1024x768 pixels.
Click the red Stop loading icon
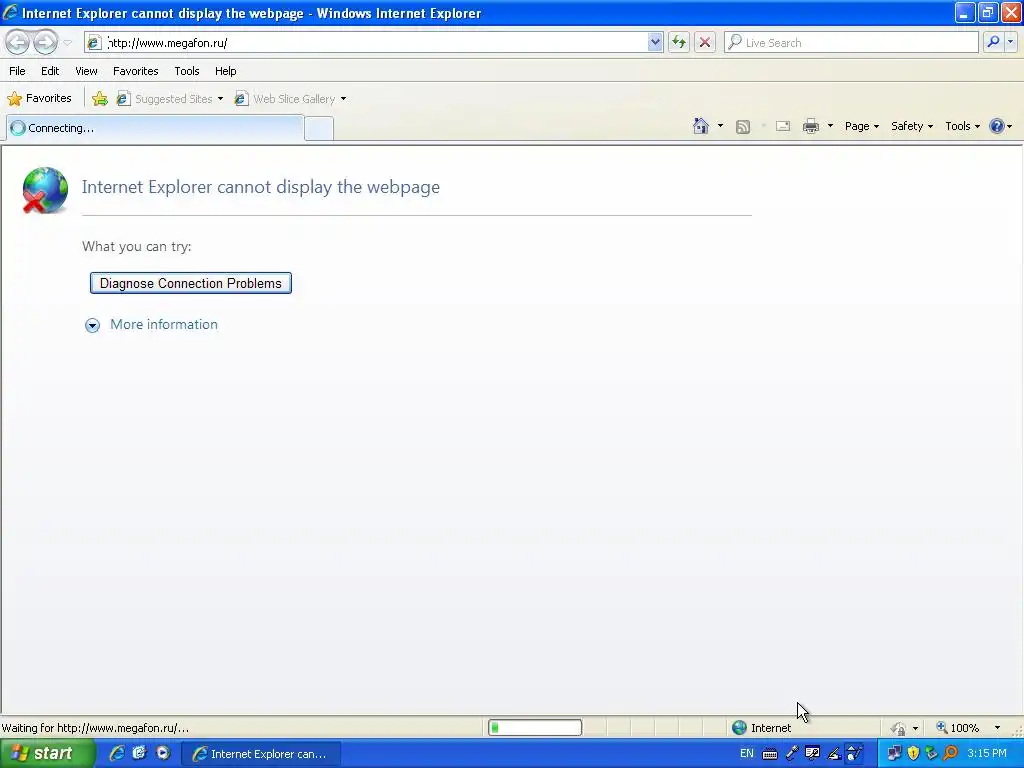click(705, 42)
